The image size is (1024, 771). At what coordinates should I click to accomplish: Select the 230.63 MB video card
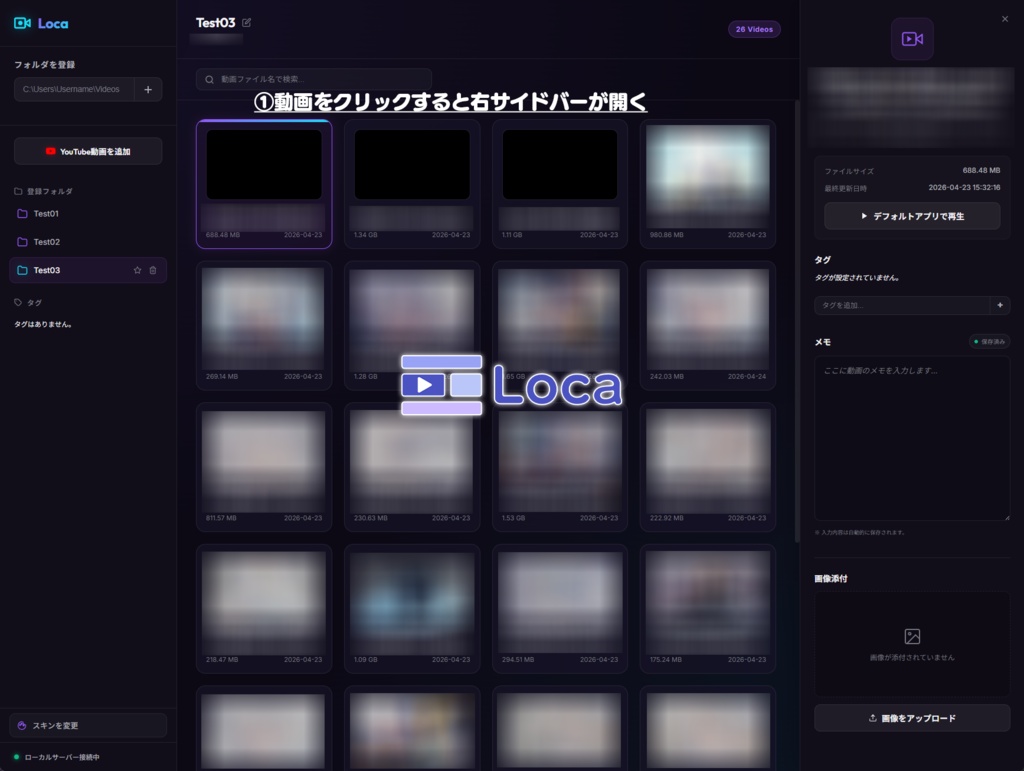point(412,467)
